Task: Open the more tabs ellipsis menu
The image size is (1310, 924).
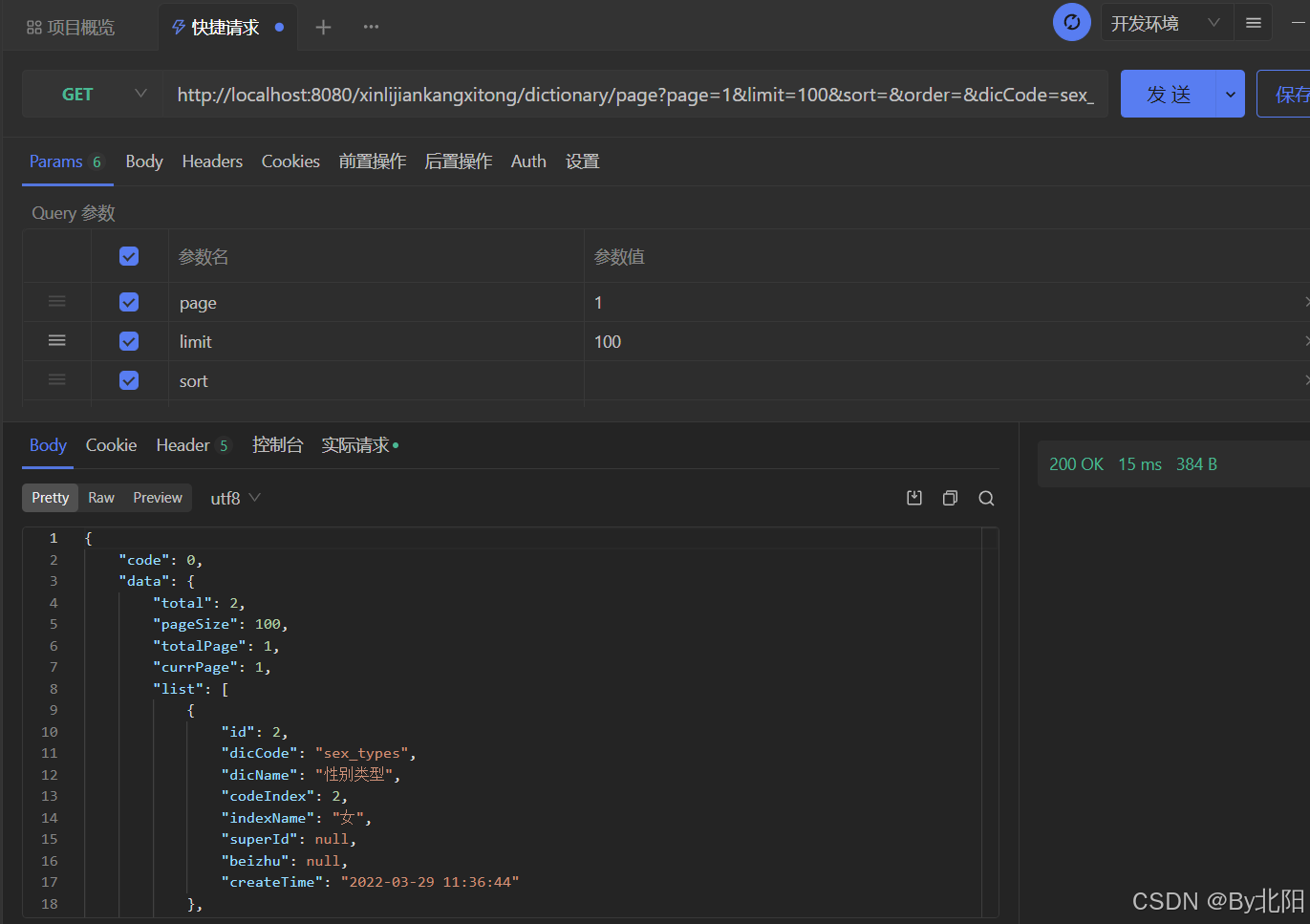Action: [371, 27]
